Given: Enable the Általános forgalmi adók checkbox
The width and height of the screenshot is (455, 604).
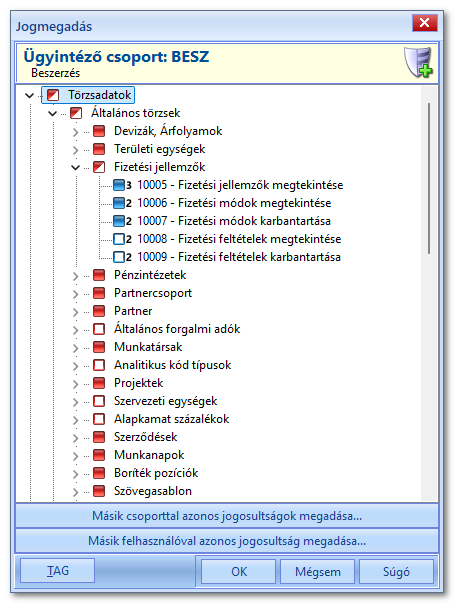Looking at the screenshot, I should pos(99,329).
